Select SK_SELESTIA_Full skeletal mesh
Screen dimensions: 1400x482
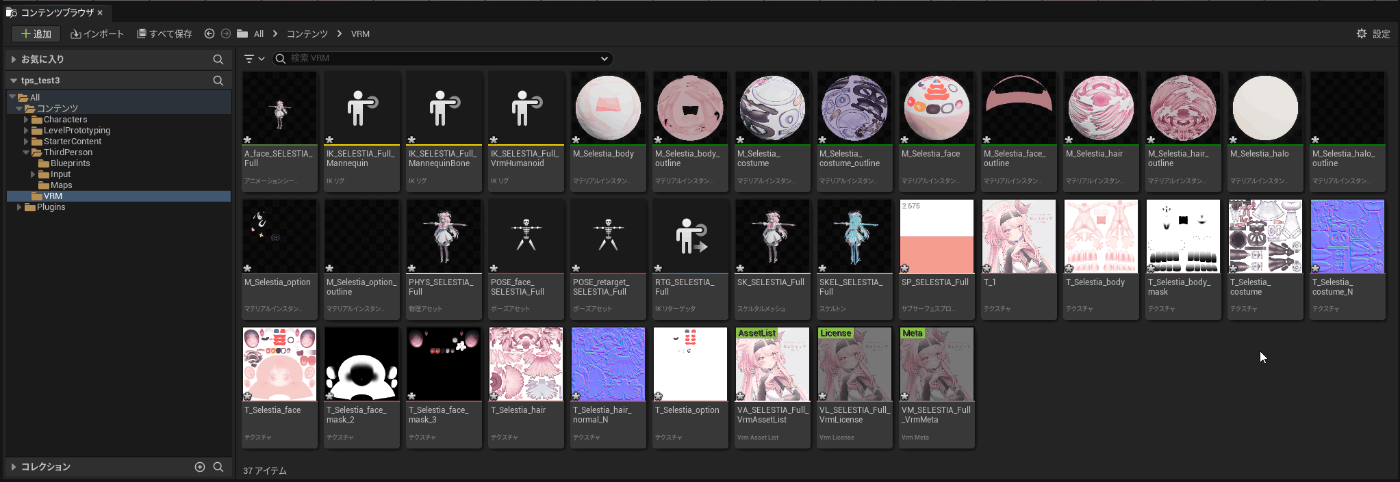tap(772, 259)
